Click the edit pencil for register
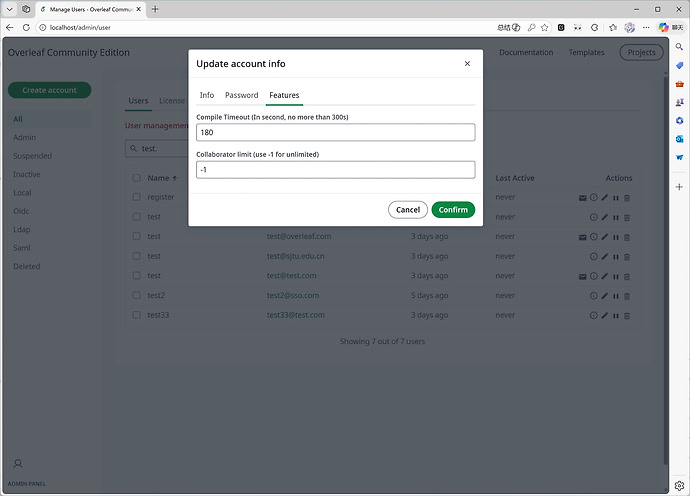 [x=605, y=198]
